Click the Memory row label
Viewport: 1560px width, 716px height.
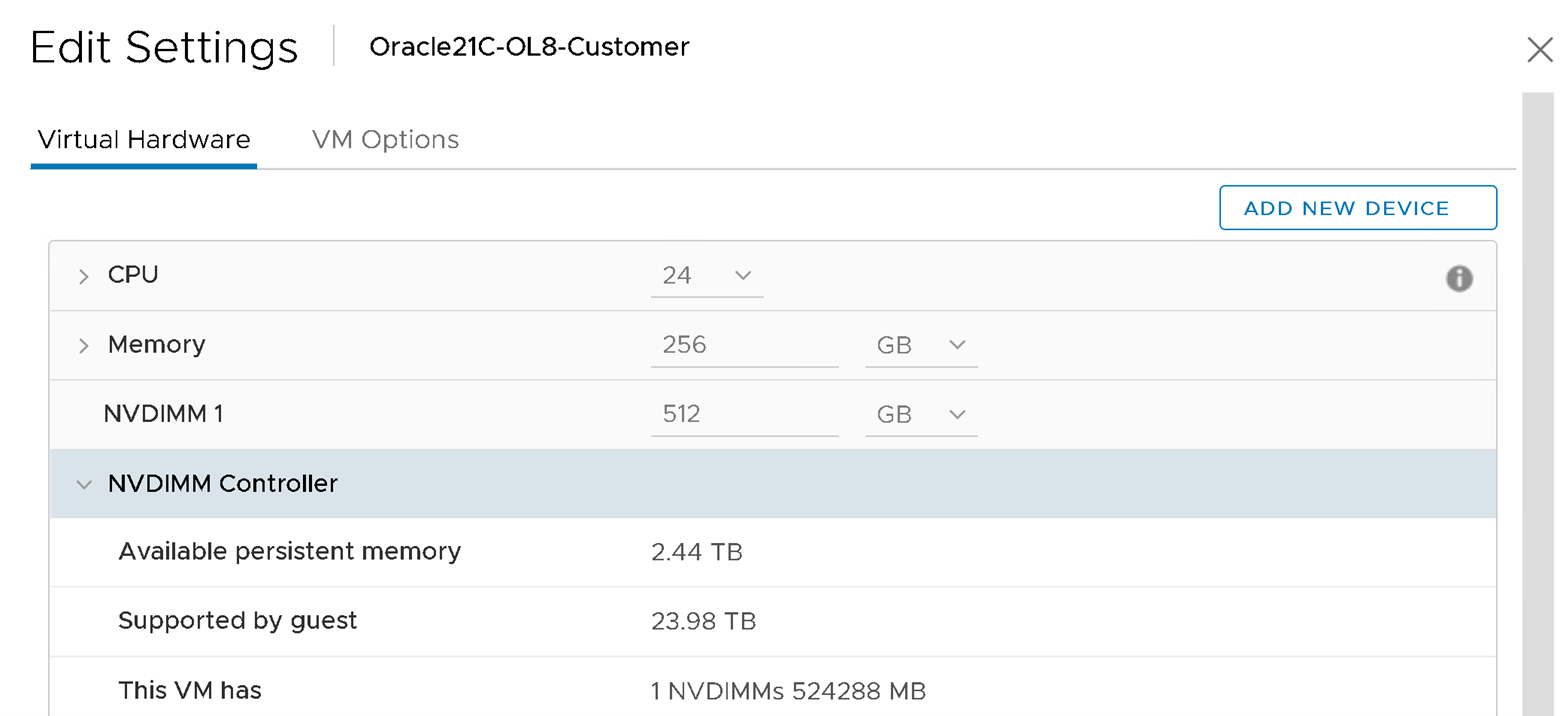pyautogui.click(x=156, y=345)
